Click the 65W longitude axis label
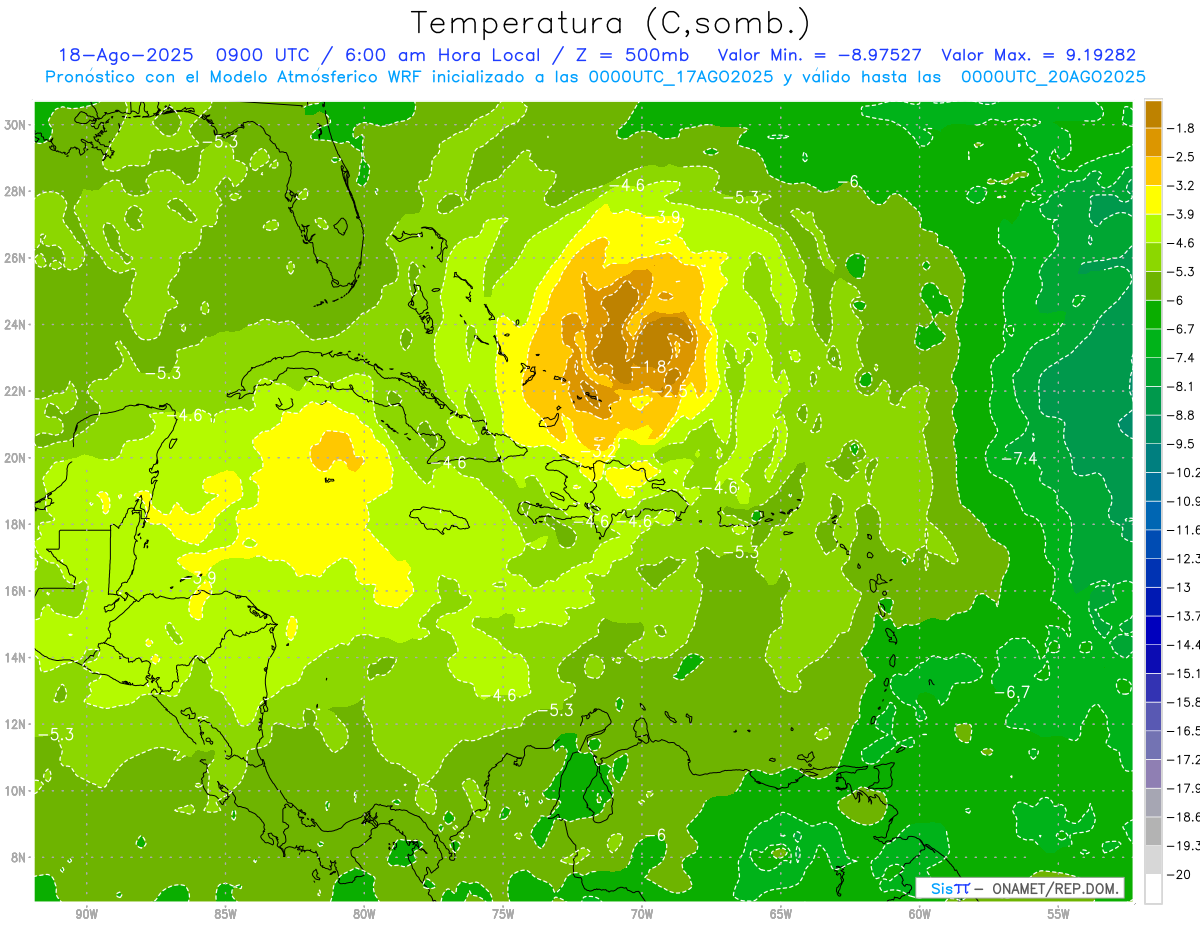 781,914
